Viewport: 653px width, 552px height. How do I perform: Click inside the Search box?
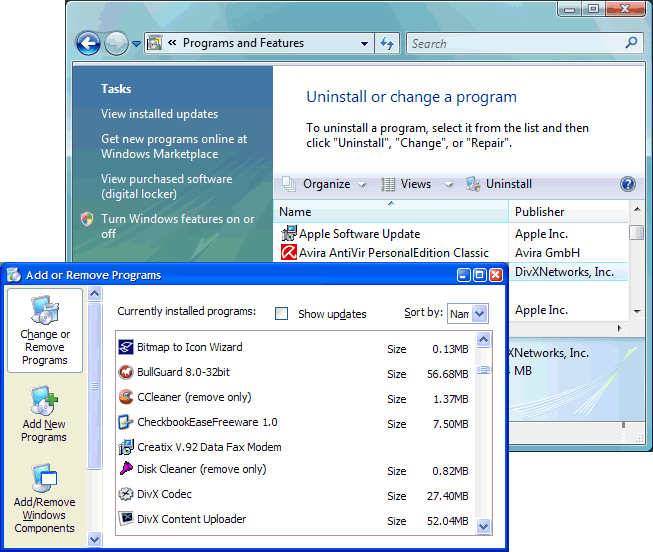pos(516,43)
